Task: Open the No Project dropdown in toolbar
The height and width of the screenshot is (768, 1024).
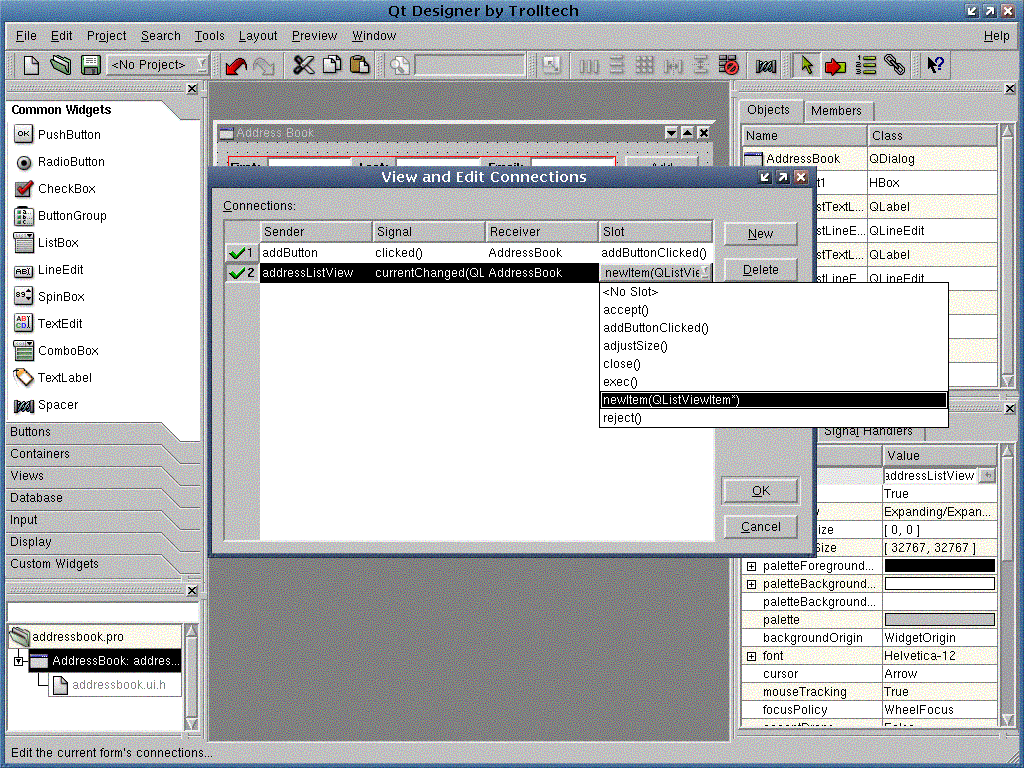Action: [x=159, y=65]
